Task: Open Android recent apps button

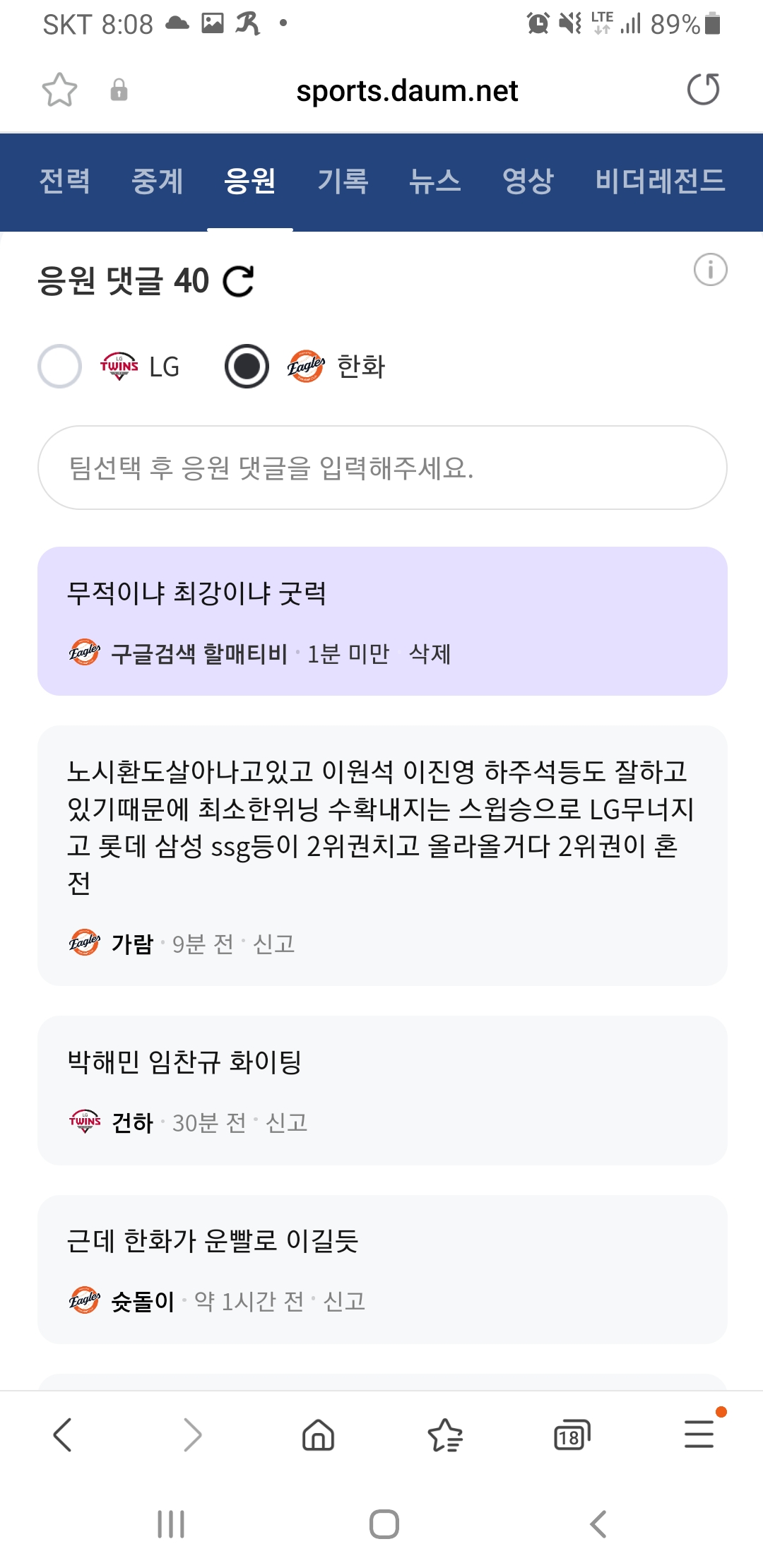Action: pyautogui.click(x=171, y=1524)
